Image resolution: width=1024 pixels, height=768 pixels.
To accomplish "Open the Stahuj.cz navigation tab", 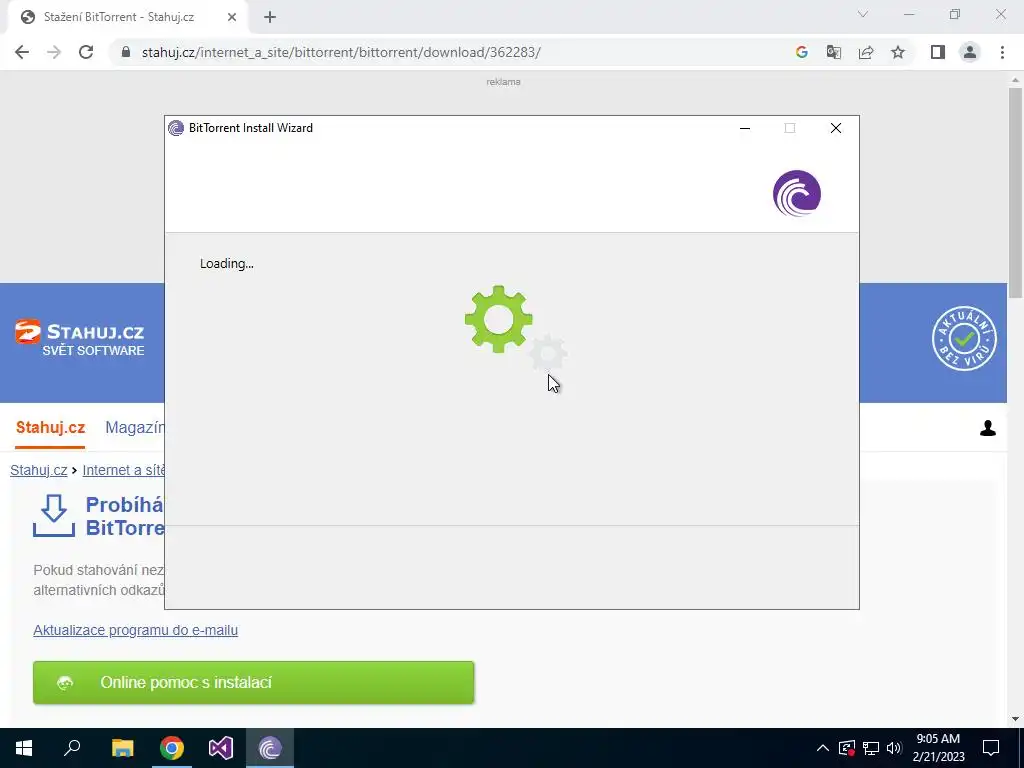I will [x=50, y=428].
